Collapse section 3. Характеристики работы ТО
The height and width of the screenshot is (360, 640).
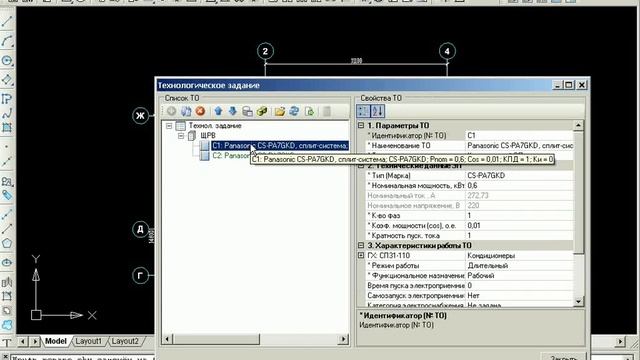pos(361,245)
